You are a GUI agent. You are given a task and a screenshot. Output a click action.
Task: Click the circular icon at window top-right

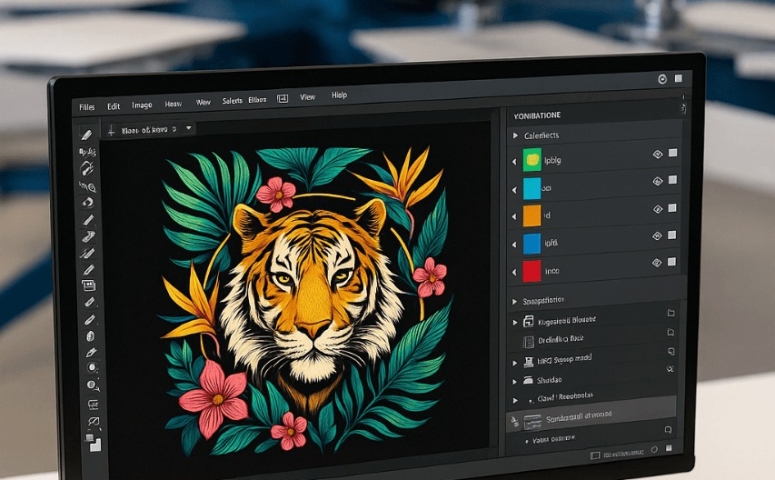[x=661, y=78]
